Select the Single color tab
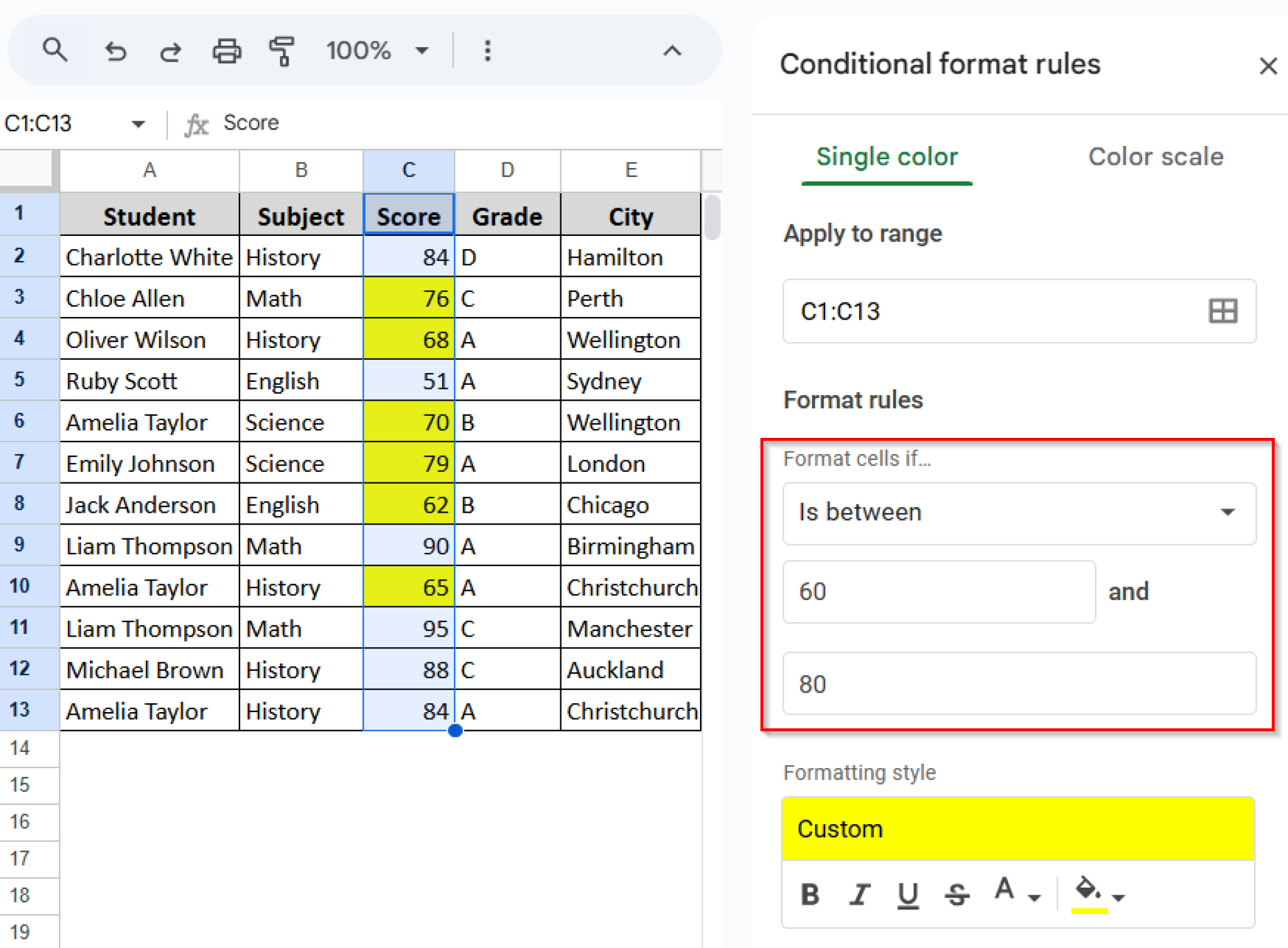 click(x=887, y=157)
